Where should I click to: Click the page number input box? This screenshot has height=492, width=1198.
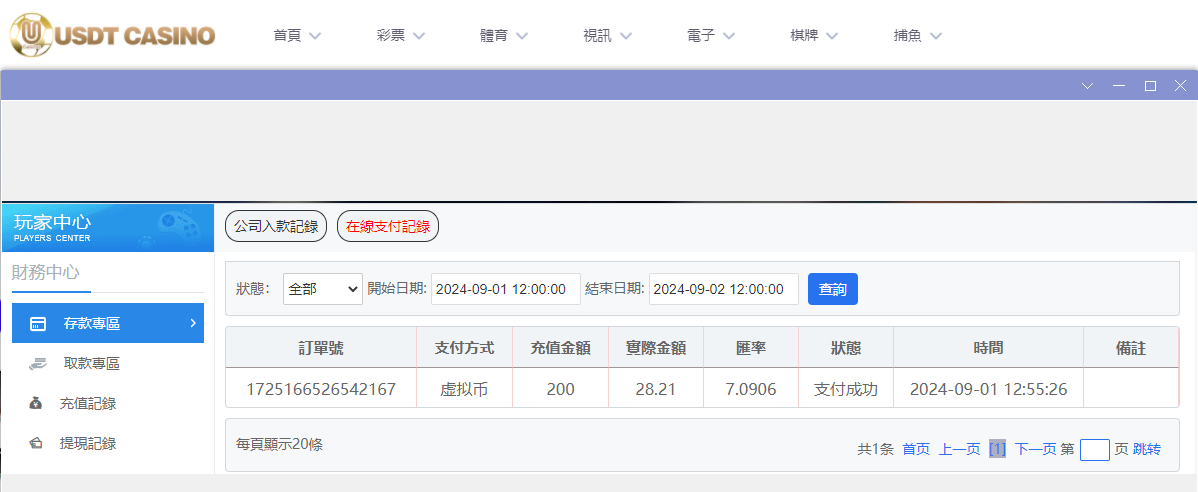click(x=1094, y=450)
